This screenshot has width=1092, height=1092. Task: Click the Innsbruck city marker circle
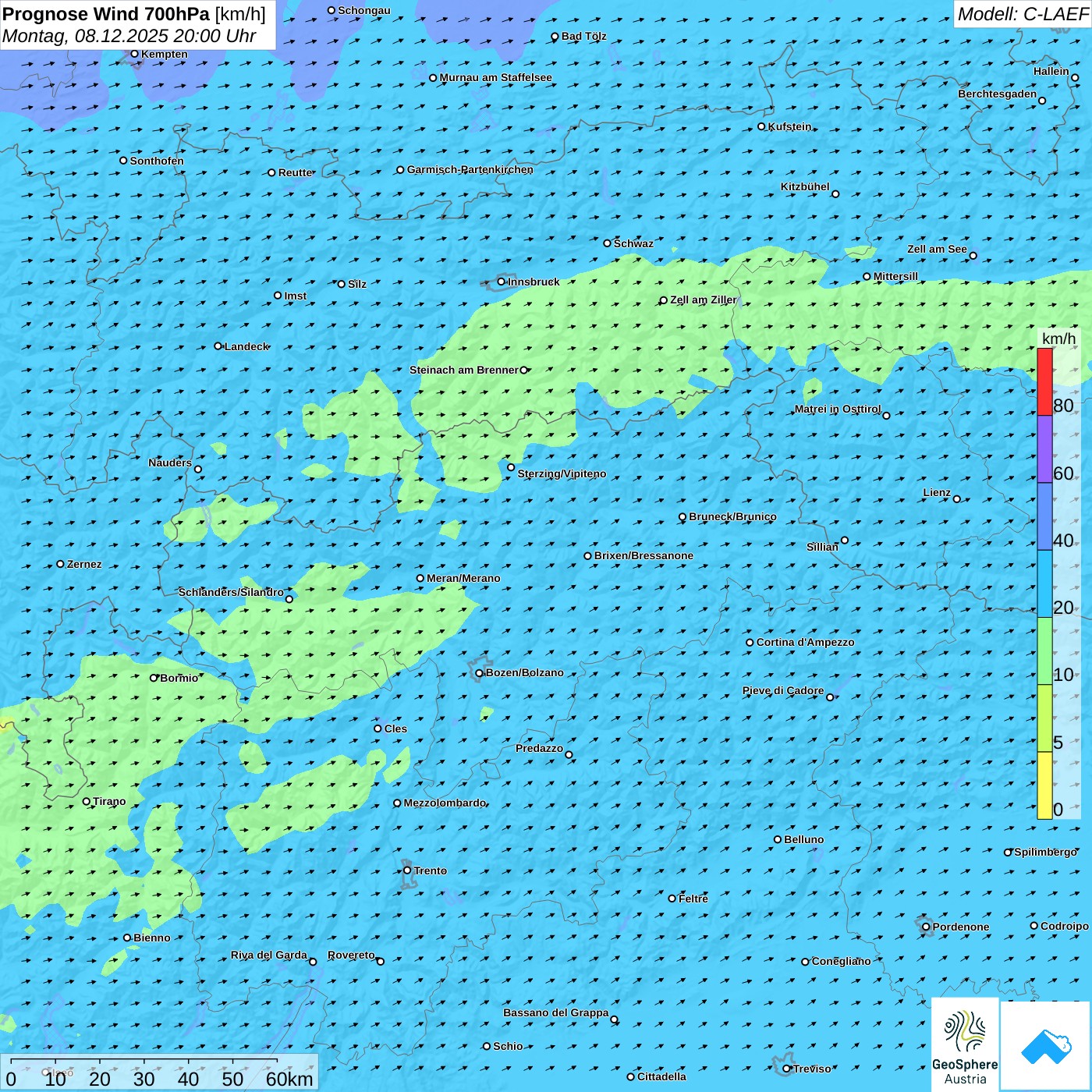[502, 282]
